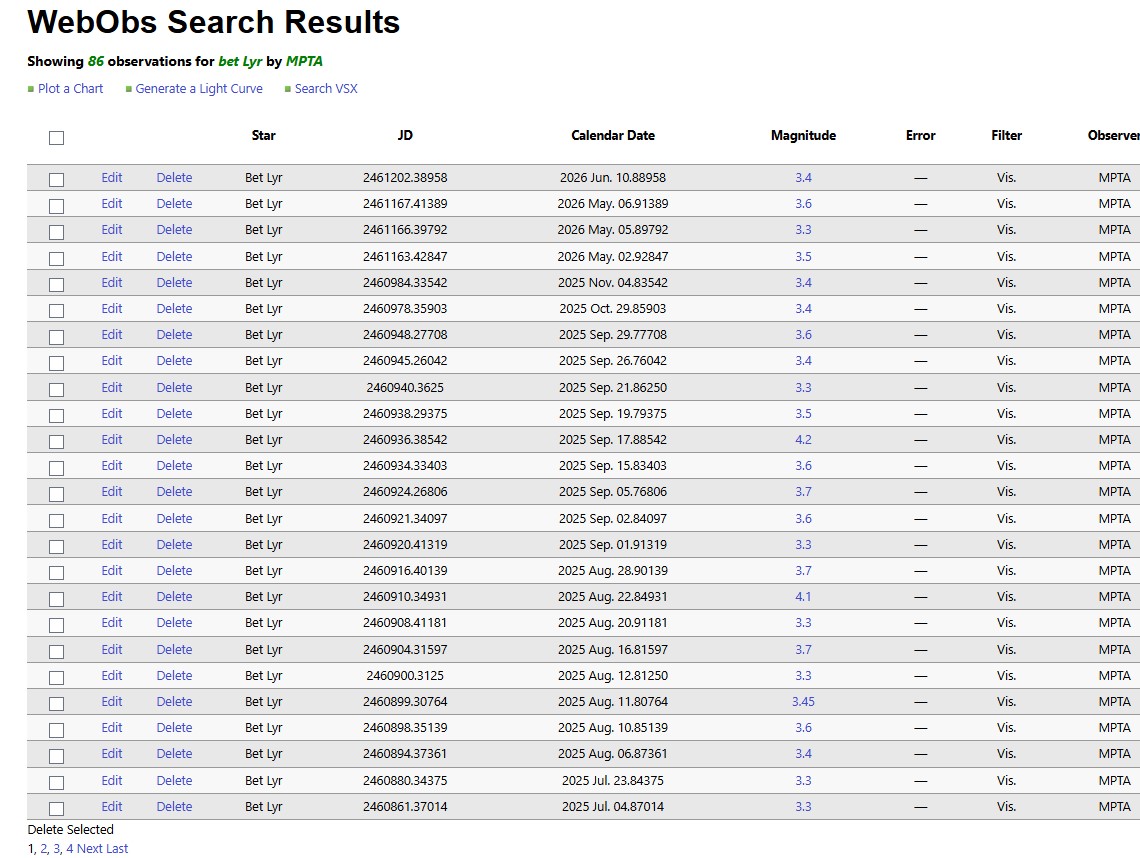Go to results page 4
Image resolution: width=1140 pixels, height=858 pixels.
(x=70, y=849)
